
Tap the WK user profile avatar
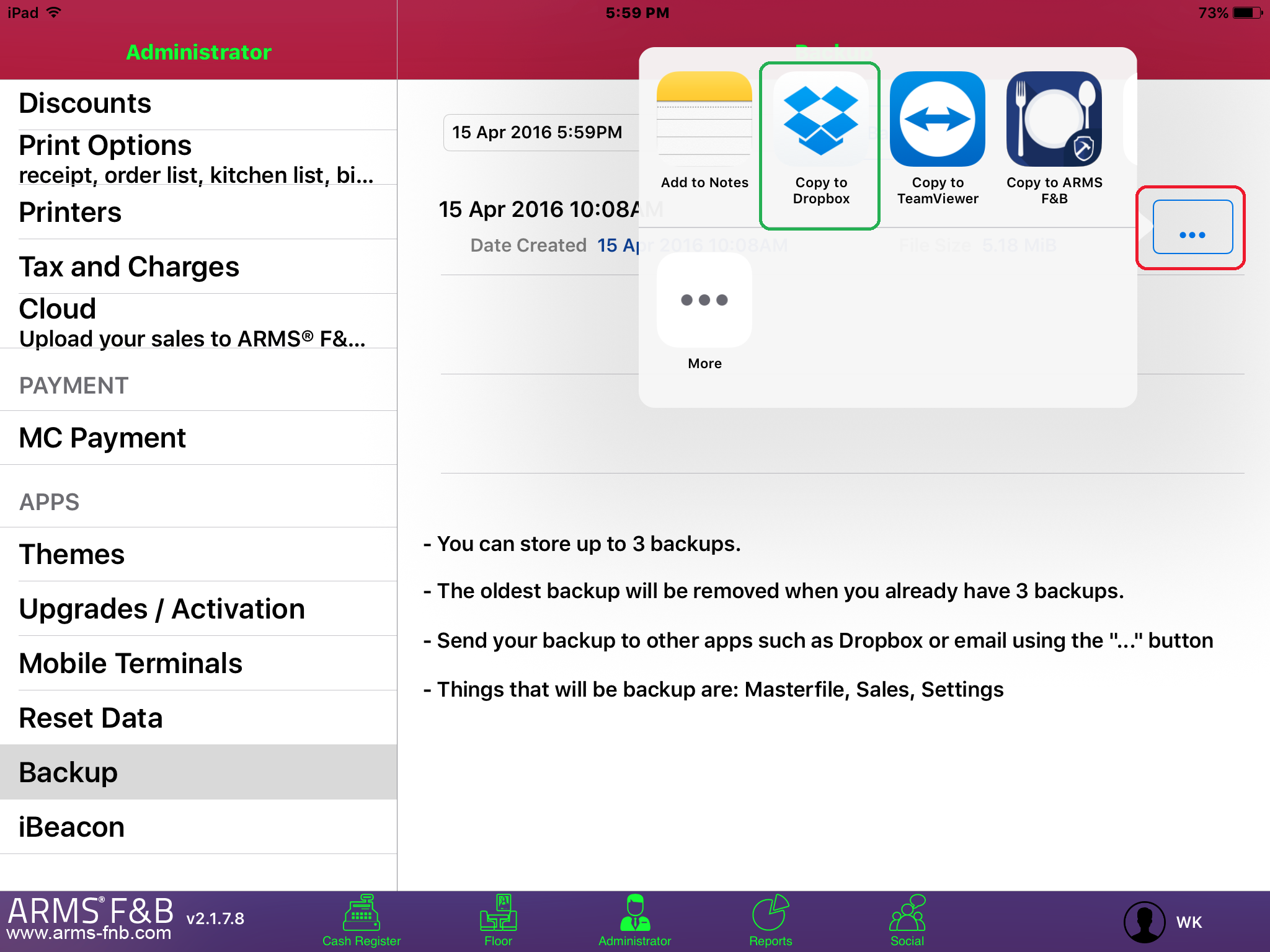(x=1144, y=922)
